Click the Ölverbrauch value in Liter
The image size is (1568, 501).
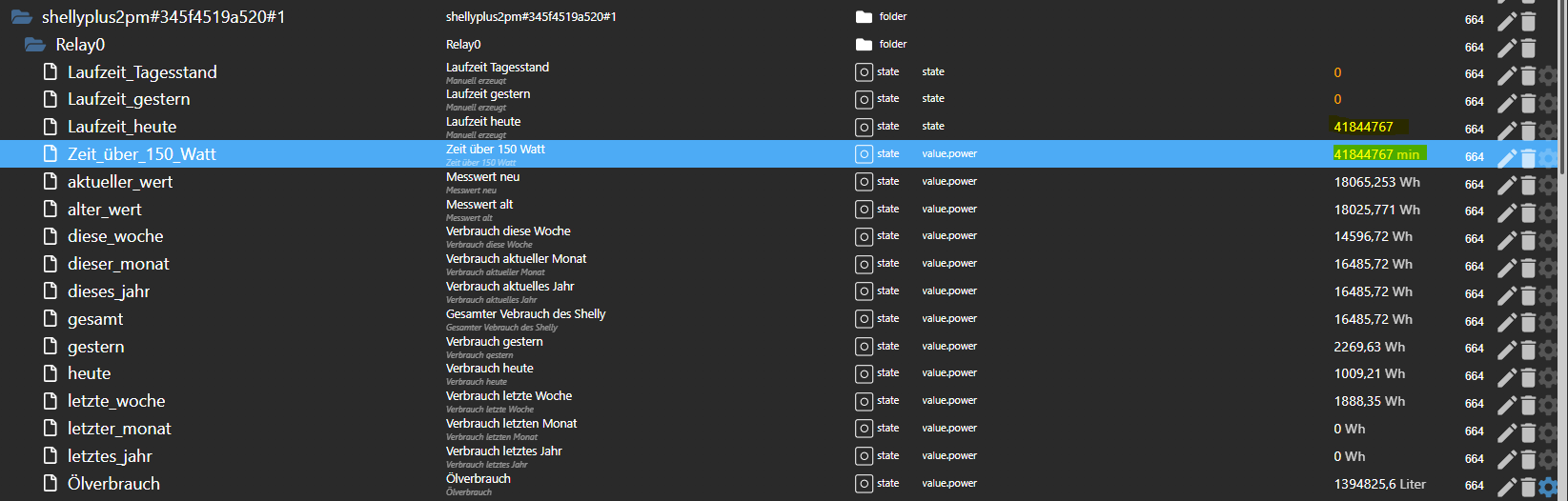coord(1379,484)
